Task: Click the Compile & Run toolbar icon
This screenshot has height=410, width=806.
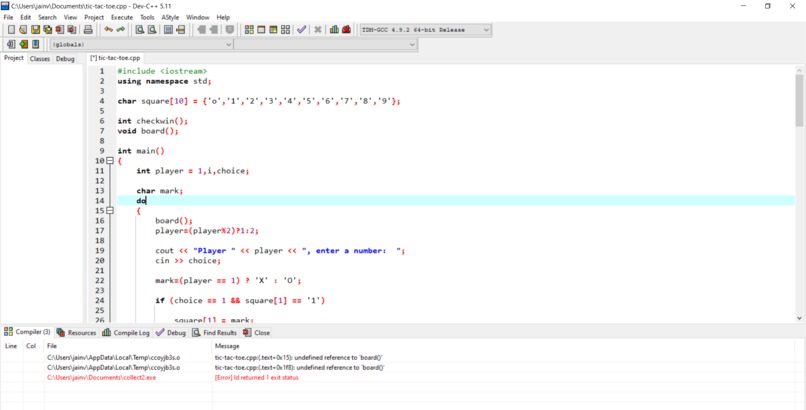Action: [x=273, y=30]
